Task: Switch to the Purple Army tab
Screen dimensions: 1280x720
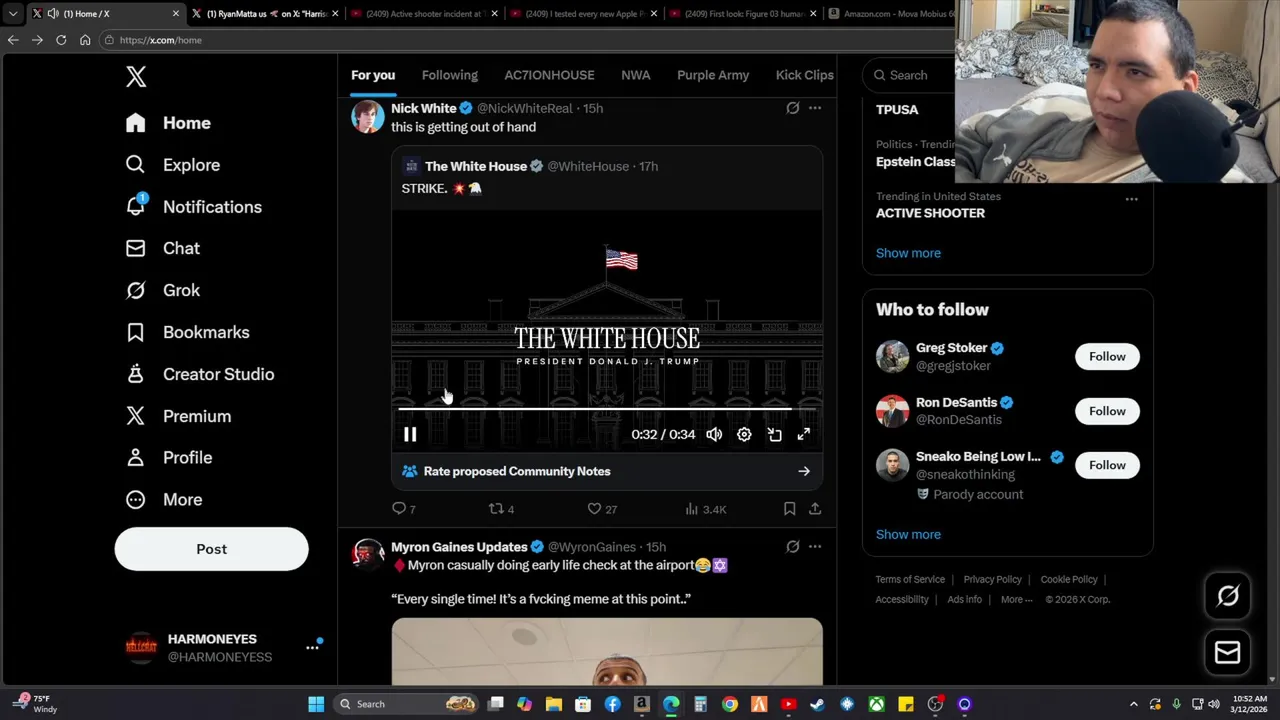Action: (x=713, y=75)
